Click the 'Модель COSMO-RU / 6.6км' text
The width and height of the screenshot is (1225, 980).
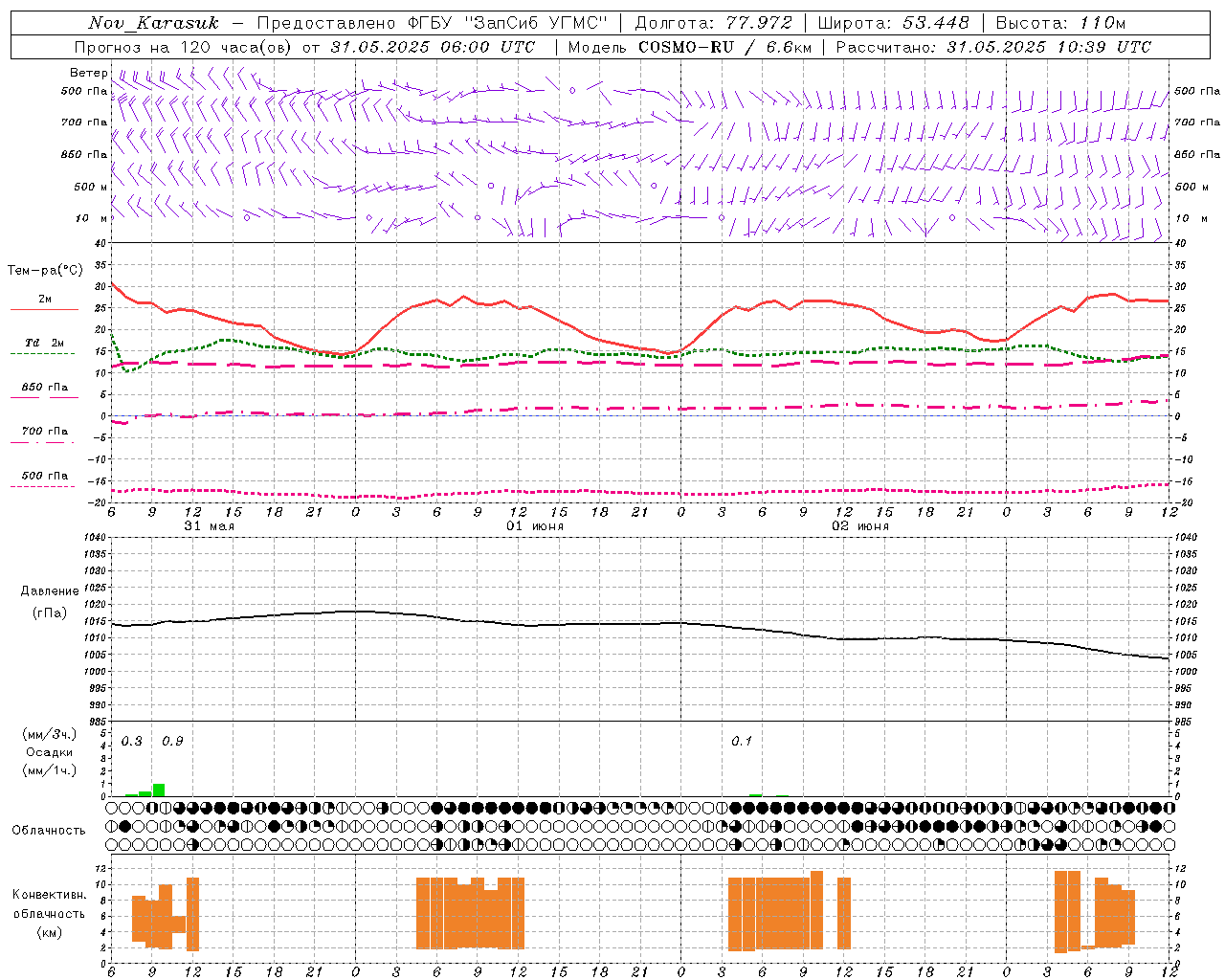point(690,47)
